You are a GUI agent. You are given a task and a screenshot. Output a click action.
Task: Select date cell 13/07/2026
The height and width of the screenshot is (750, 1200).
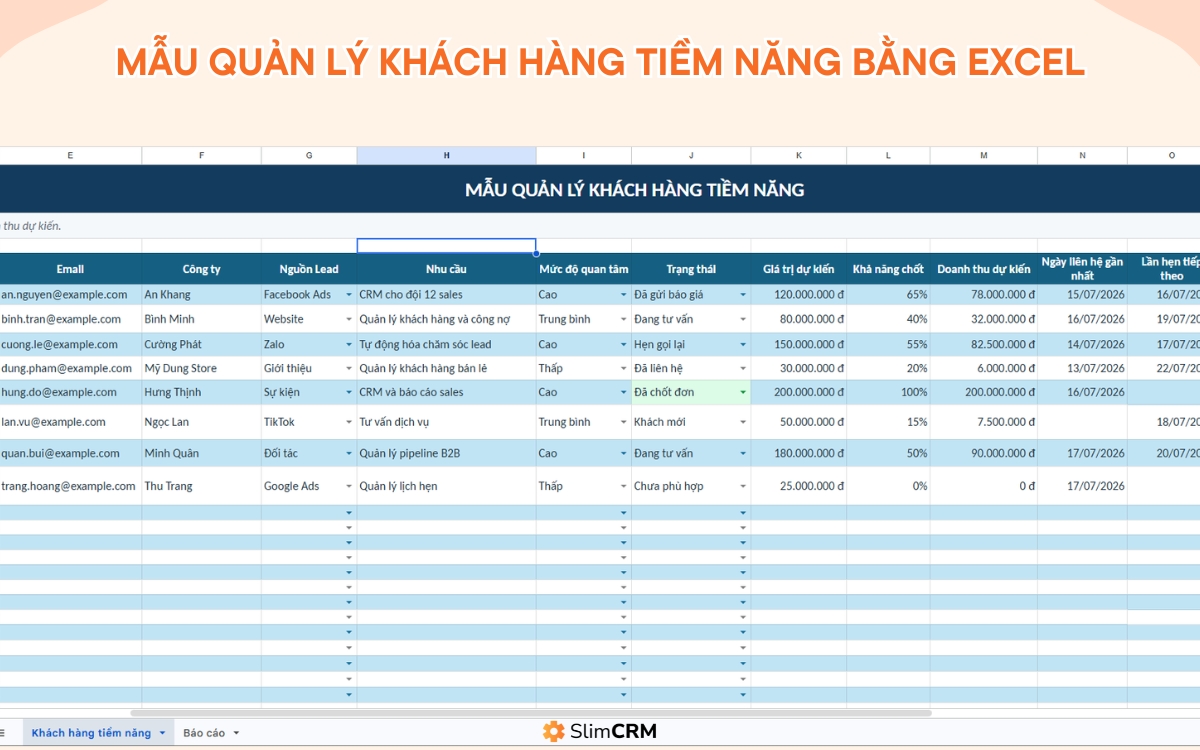coord(1082,368)
